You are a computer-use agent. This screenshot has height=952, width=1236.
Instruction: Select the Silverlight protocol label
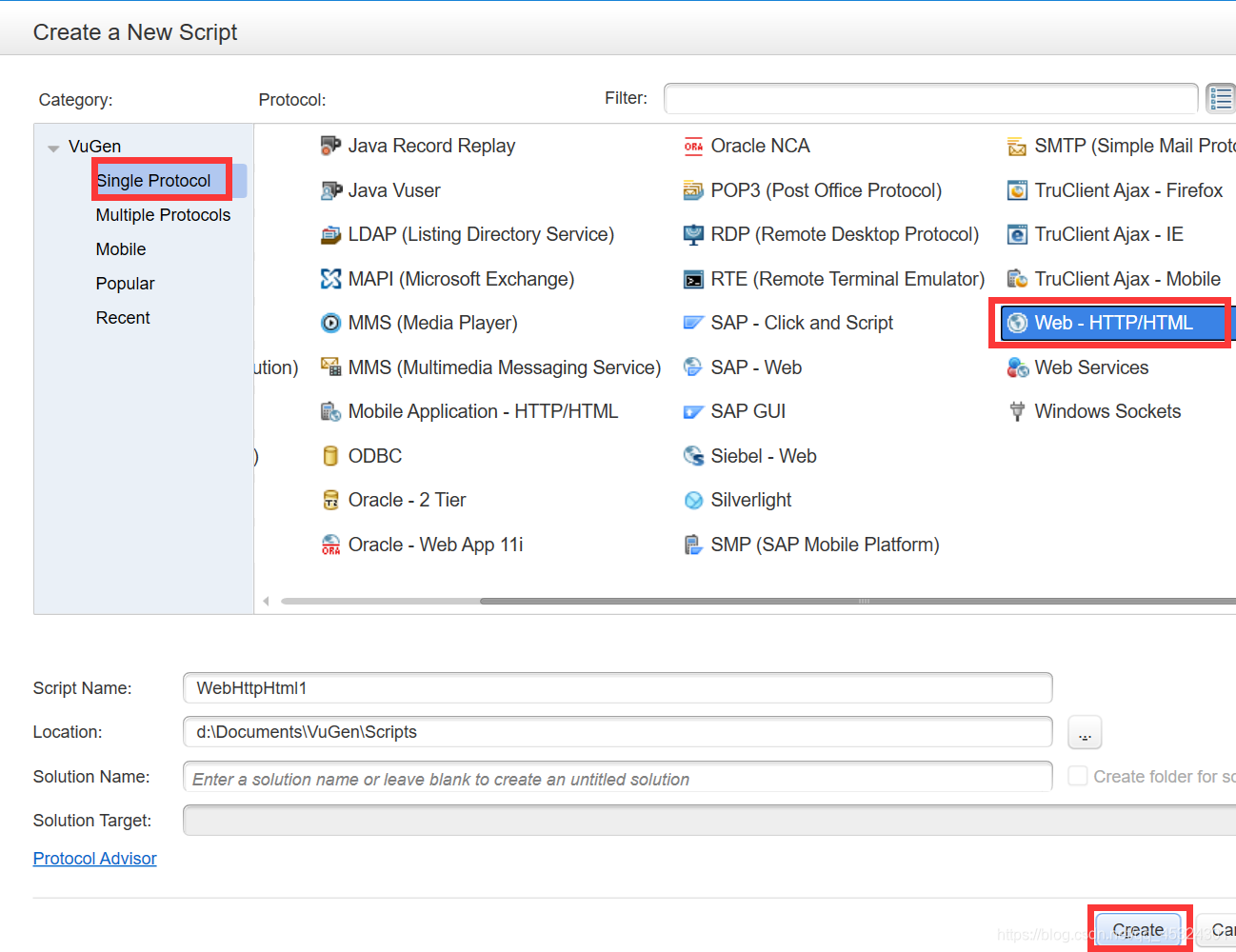[751, 500]
